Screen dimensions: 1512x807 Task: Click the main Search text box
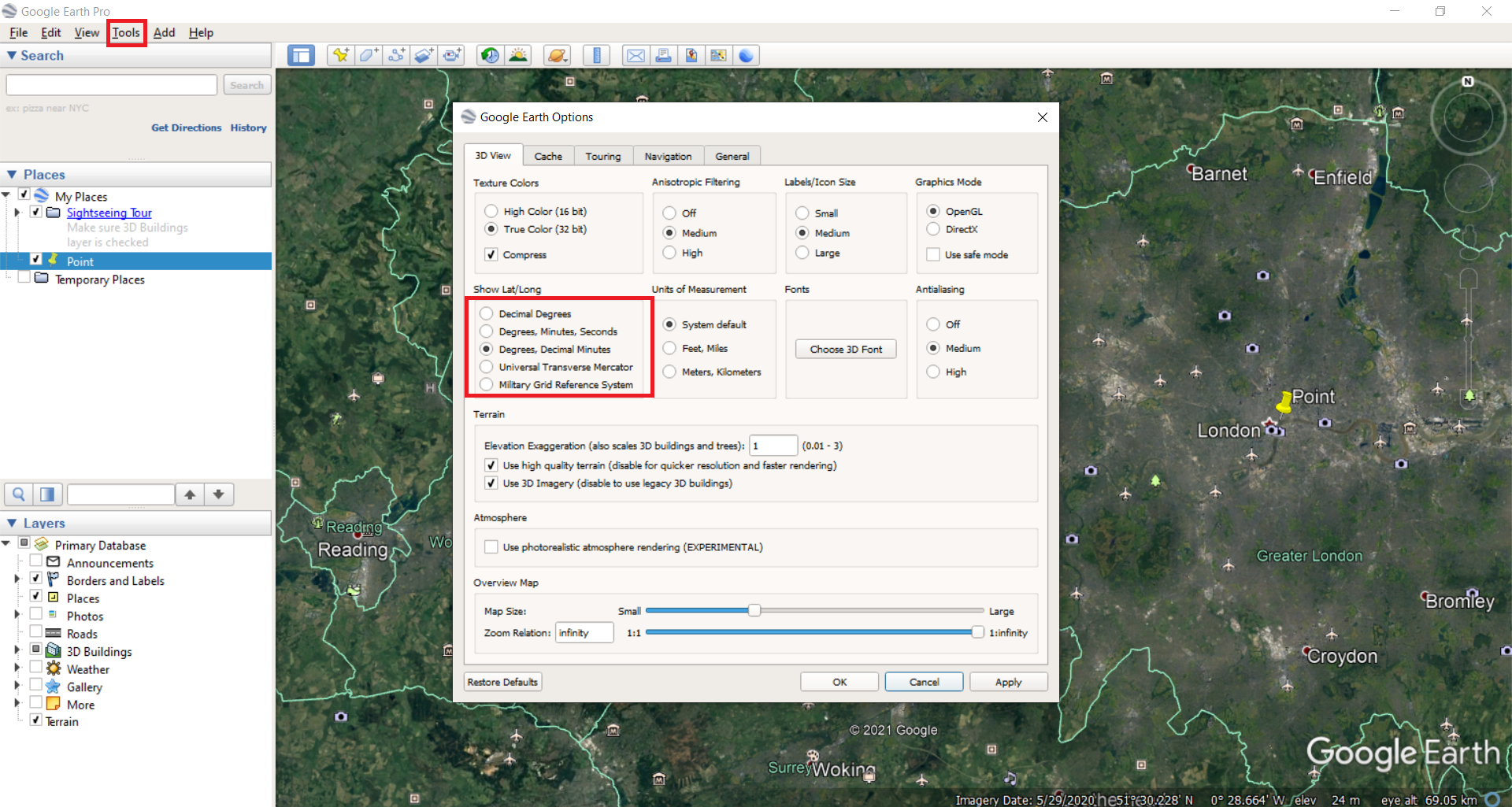coord(112,85)
